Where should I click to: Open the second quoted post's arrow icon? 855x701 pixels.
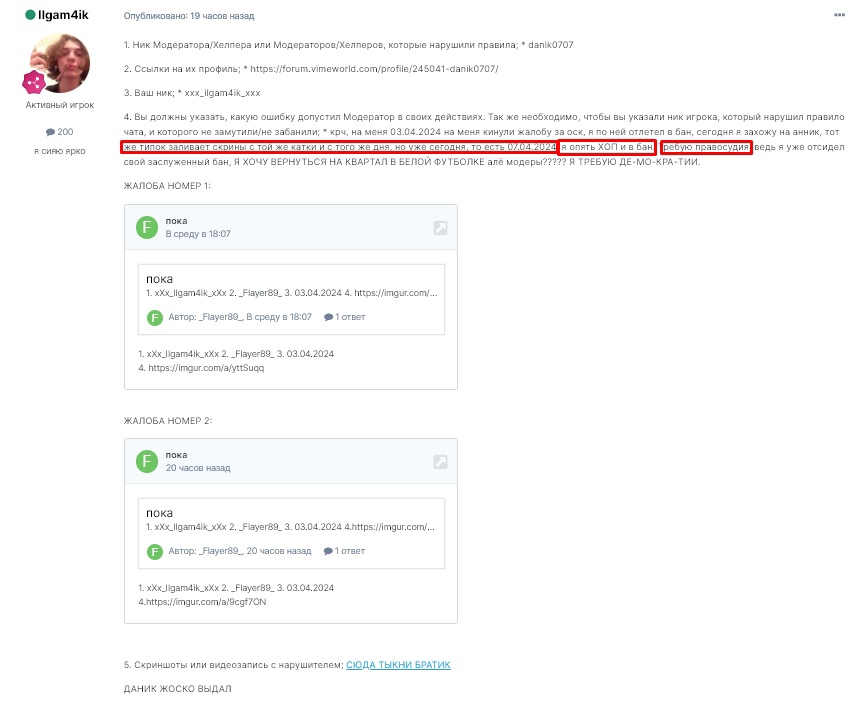point(441,462)
